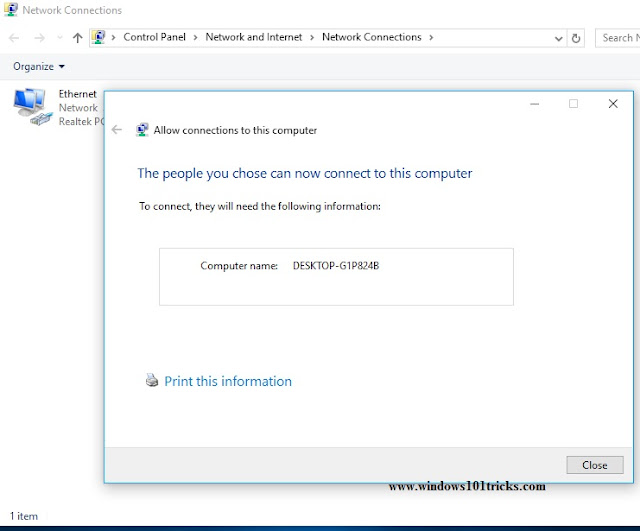Image resolution: width=640 pixels, height=531 pixels.
Task: Minimize the Allow connections dialog
Action: point(534,104)
